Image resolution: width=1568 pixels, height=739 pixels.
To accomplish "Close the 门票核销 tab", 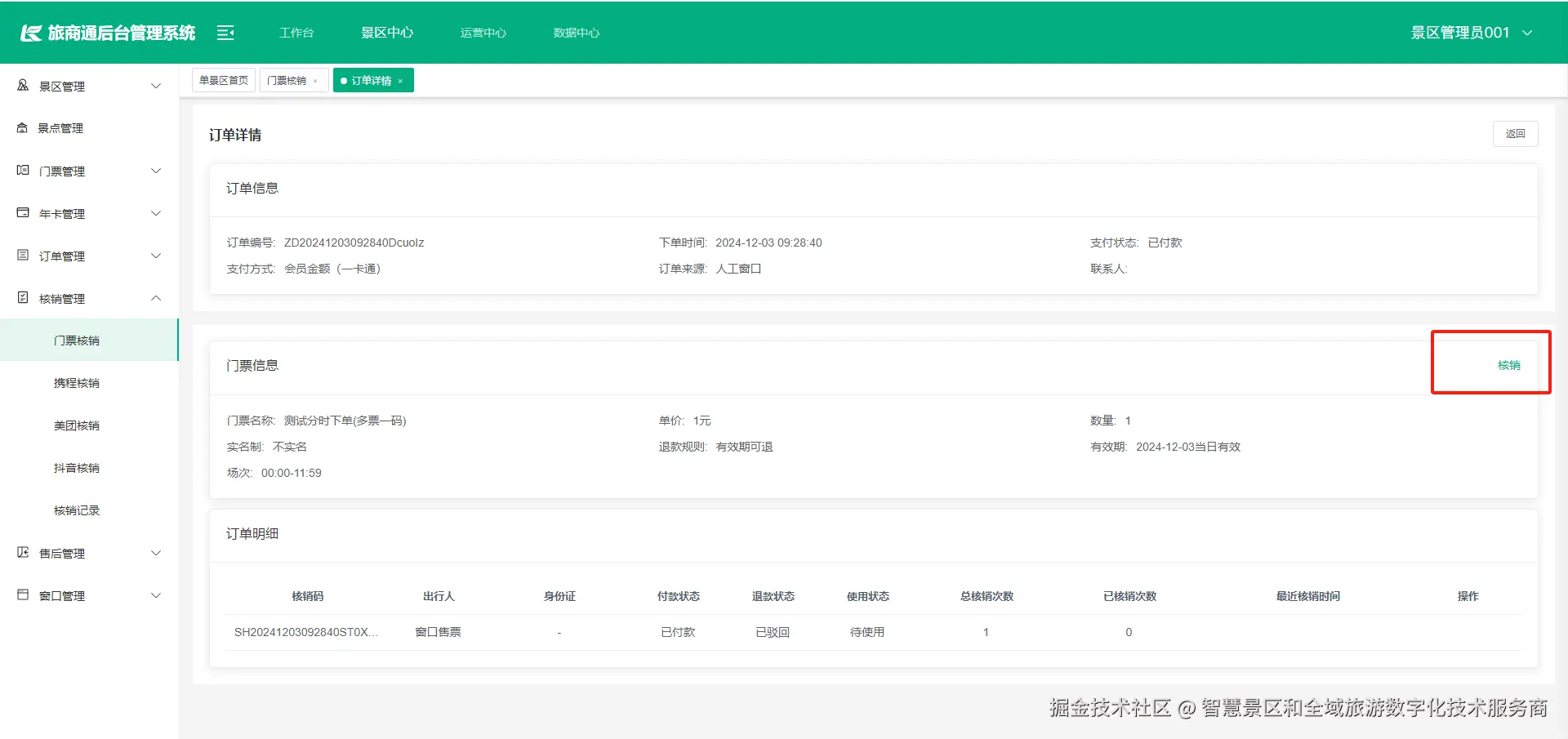I will tap(315, 81).
